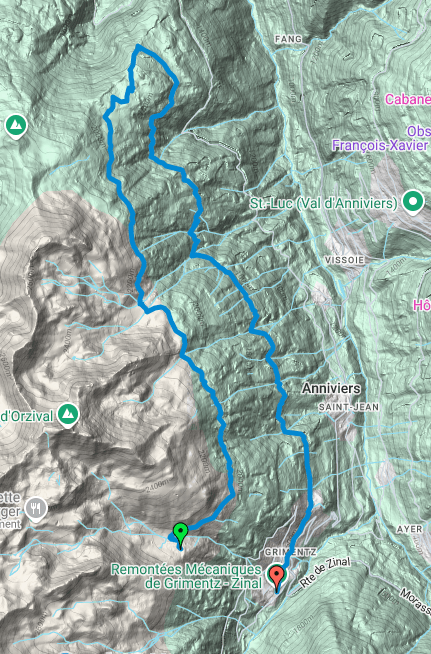Click the Remontées Mécaniques de Grimentz - Zinal label
Viewport: 431px width, 654px height.
[186, 576]
